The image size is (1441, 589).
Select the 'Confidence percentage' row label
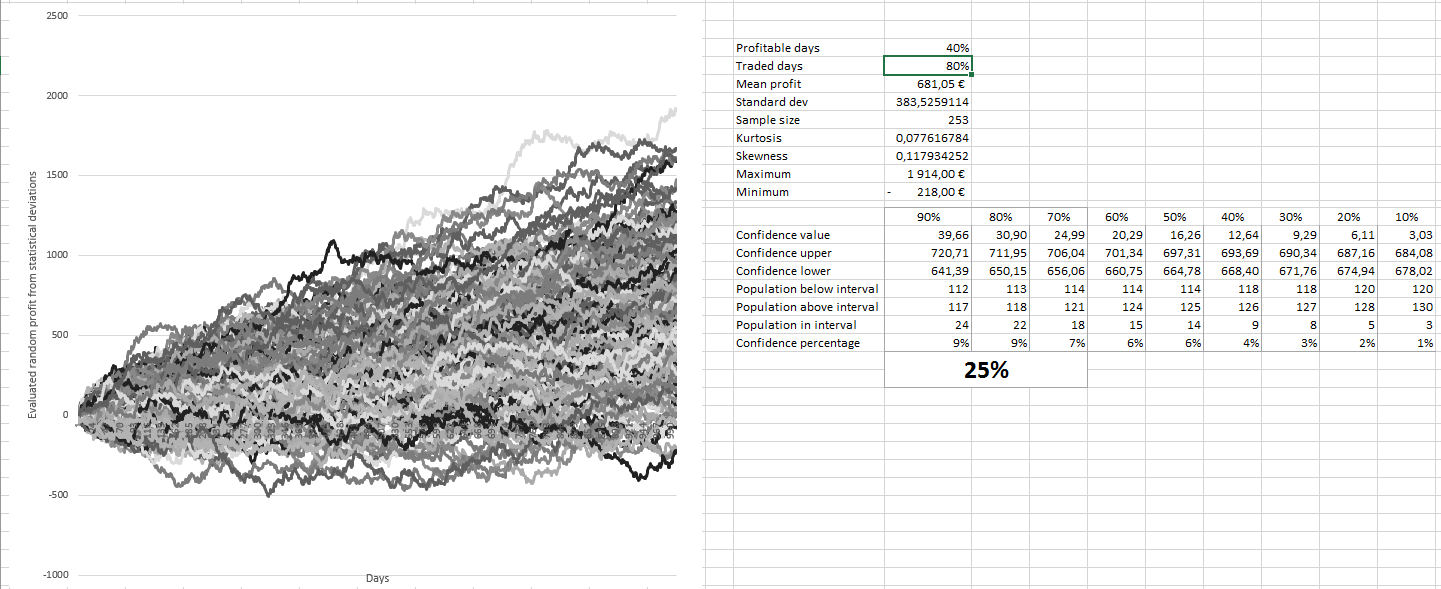[x=808, y=343]
